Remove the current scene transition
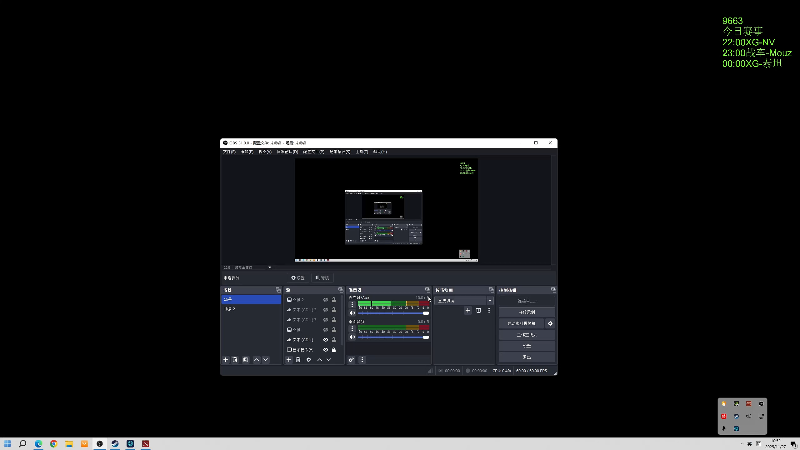This screenshot has width=800, height=450. coord(479,310)
